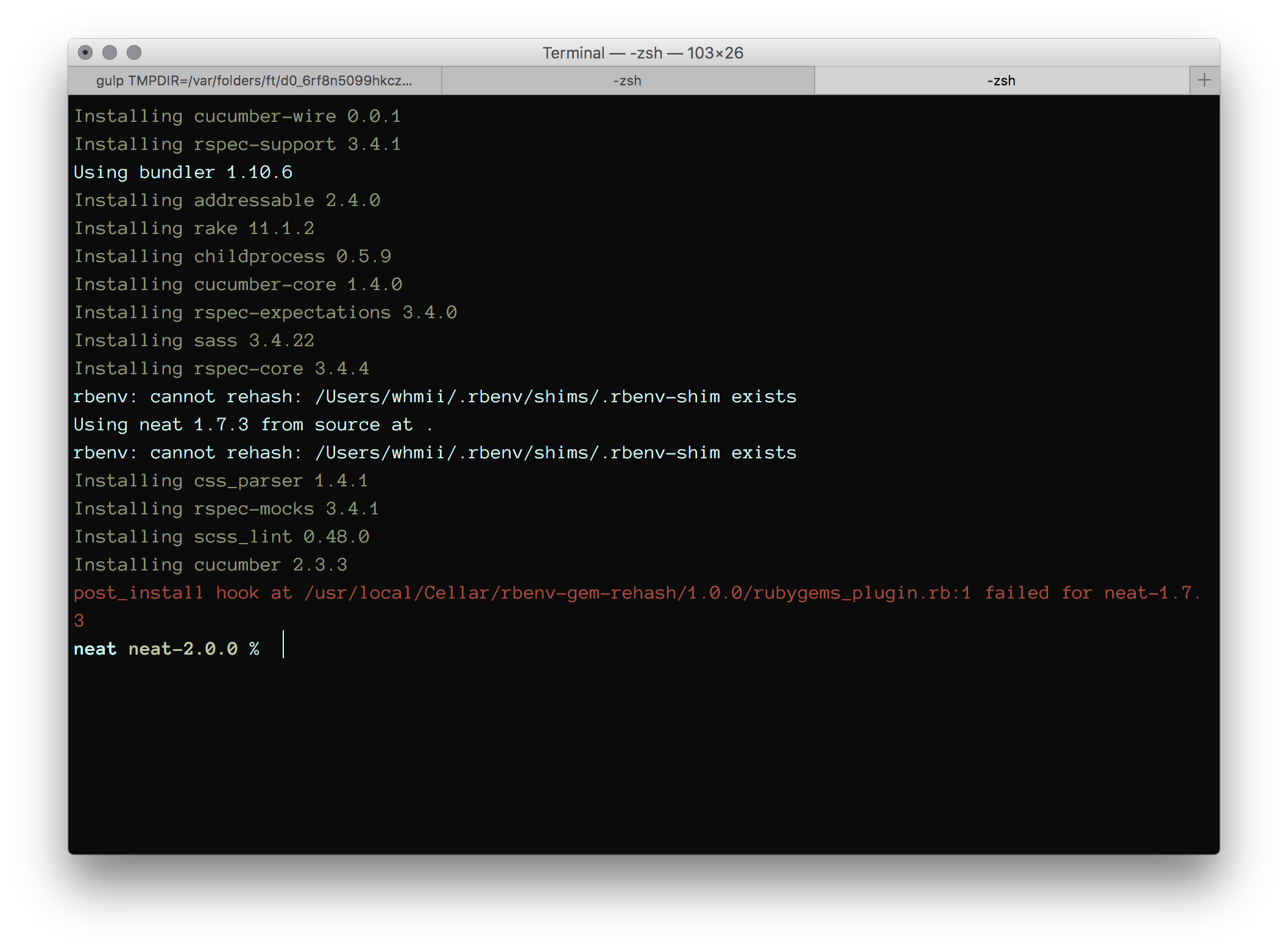Click the red close window button
Screen dimensions: 1288x952
87,53
